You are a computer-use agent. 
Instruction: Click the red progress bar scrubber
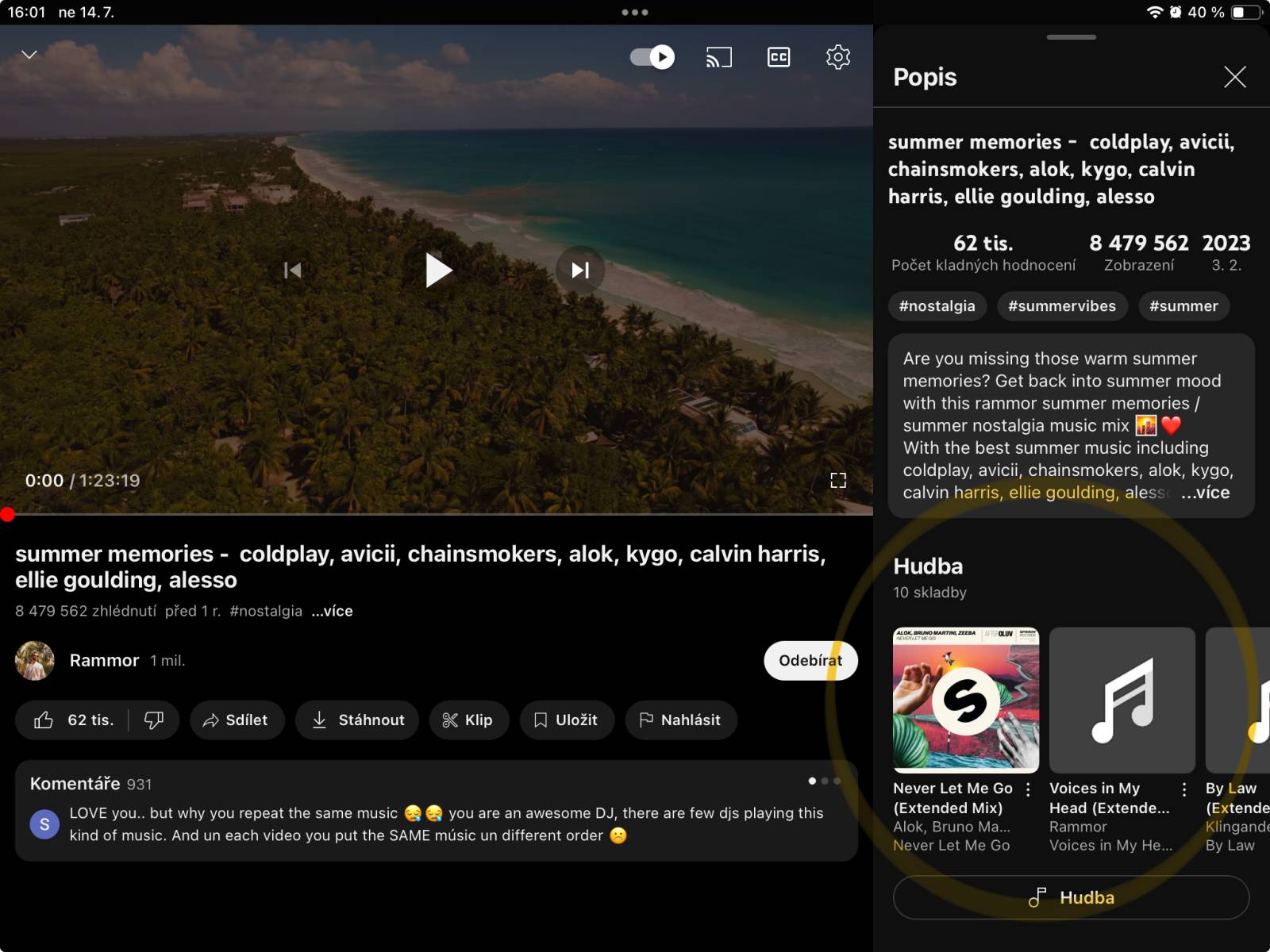pyautogui.click(x=7, y=515)
